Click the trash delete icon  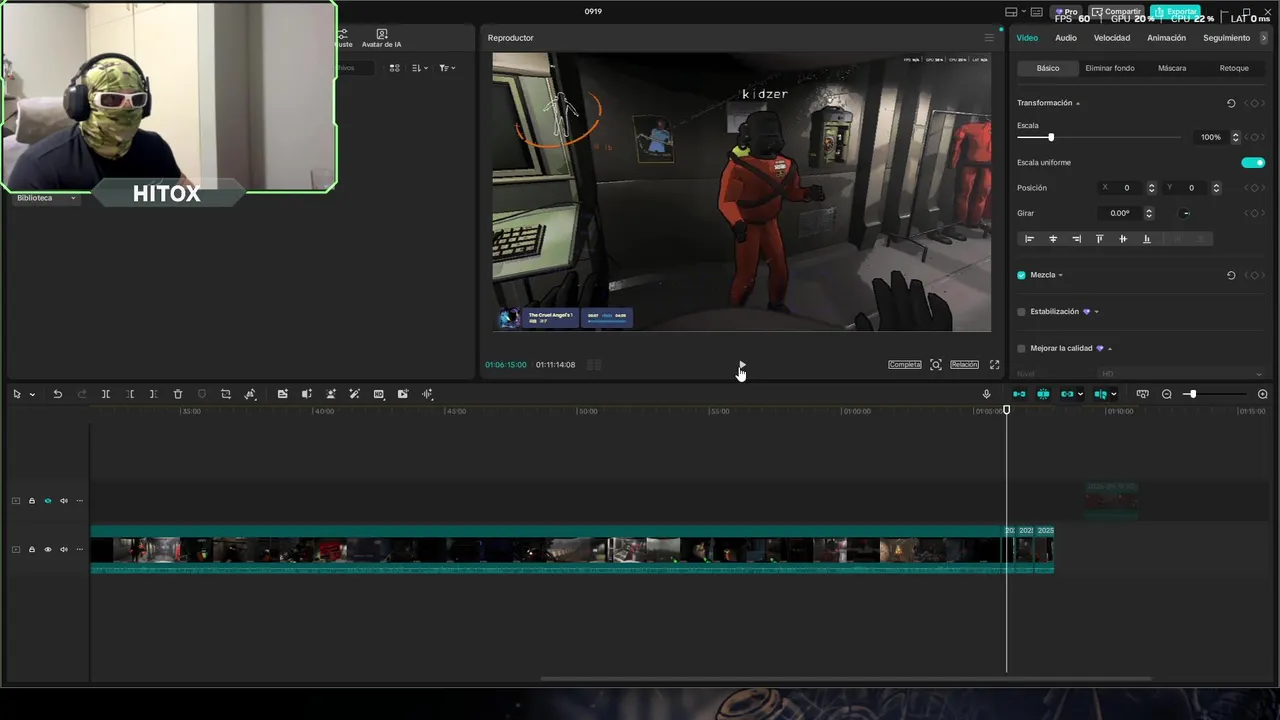click(x=178, y=394)
